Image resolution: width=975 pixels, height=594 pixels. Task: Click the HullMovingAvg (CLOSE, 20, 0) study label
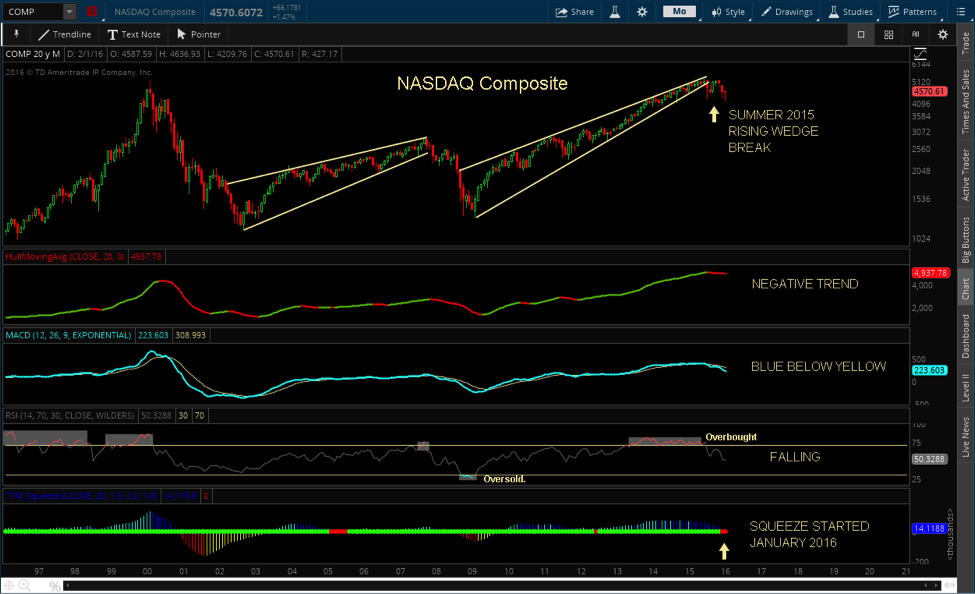tap(65, 256)
